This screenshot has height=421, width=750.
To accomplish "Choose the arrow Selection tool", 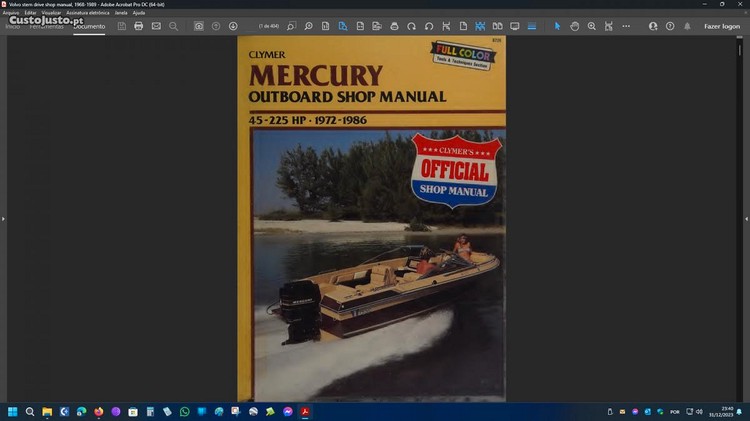I will pyautogui.click(x=557, y=26).
